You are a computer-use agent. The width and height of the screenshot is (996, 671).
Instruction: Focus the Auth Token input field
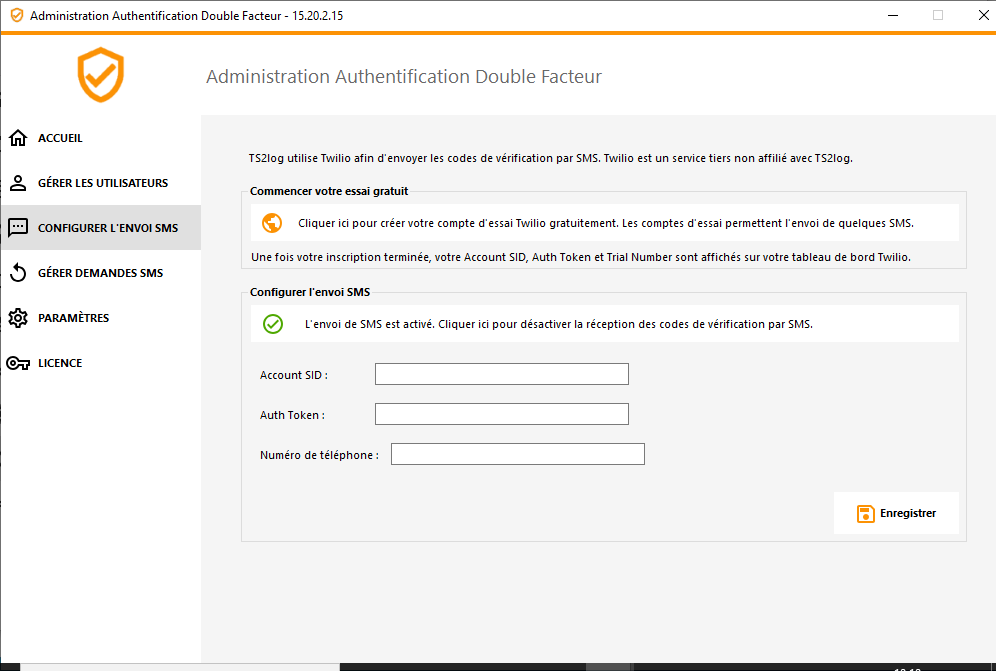click(x=502, y=414)
